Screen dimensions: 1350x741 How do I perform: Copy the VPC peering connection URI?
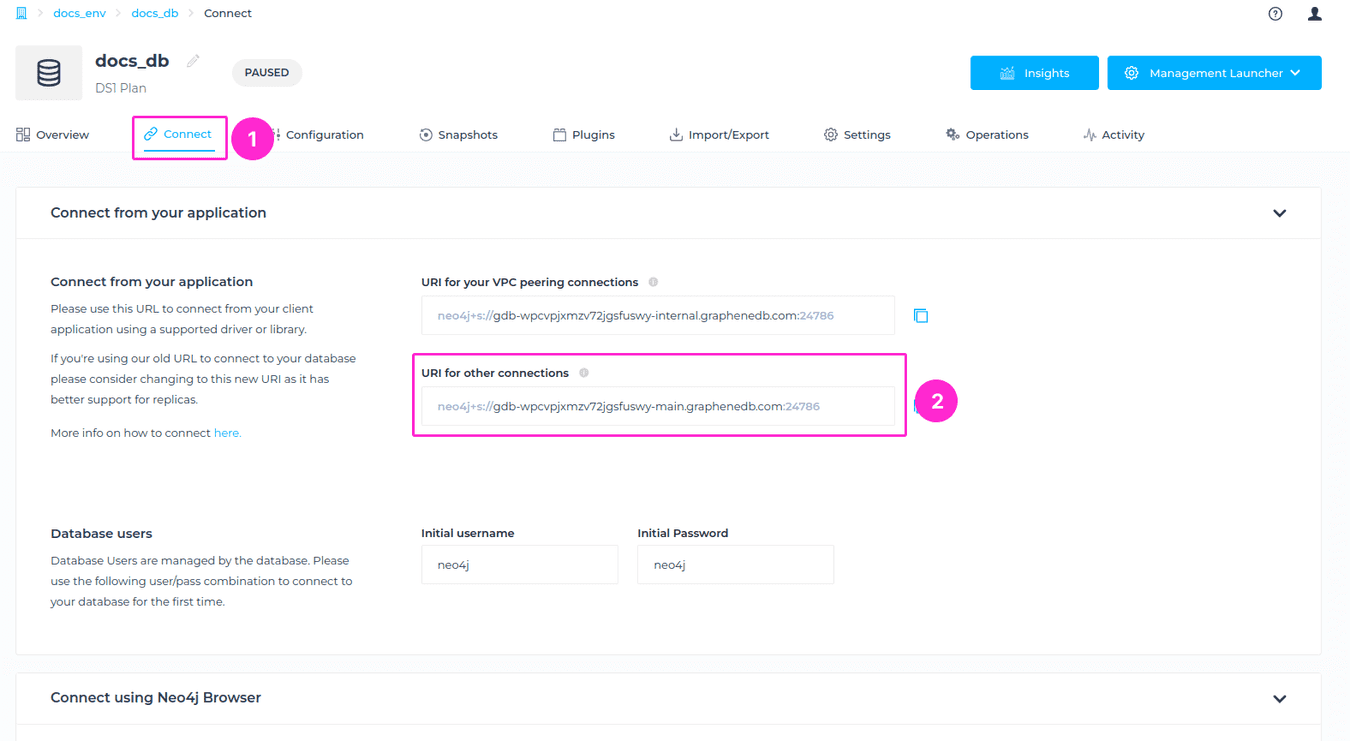[921, 316]
